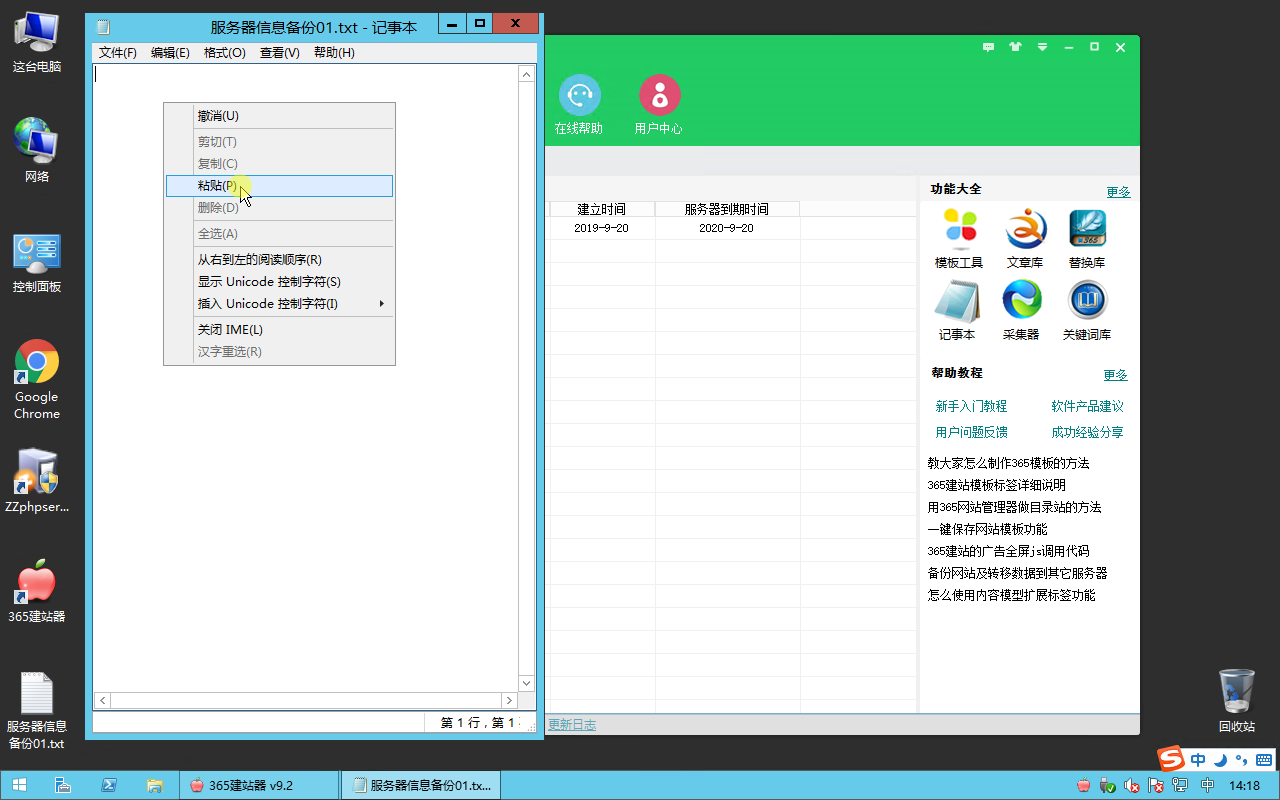
Task: Click the 中 input indicator in the taskbar tray
Action: tap(1208, 786)
